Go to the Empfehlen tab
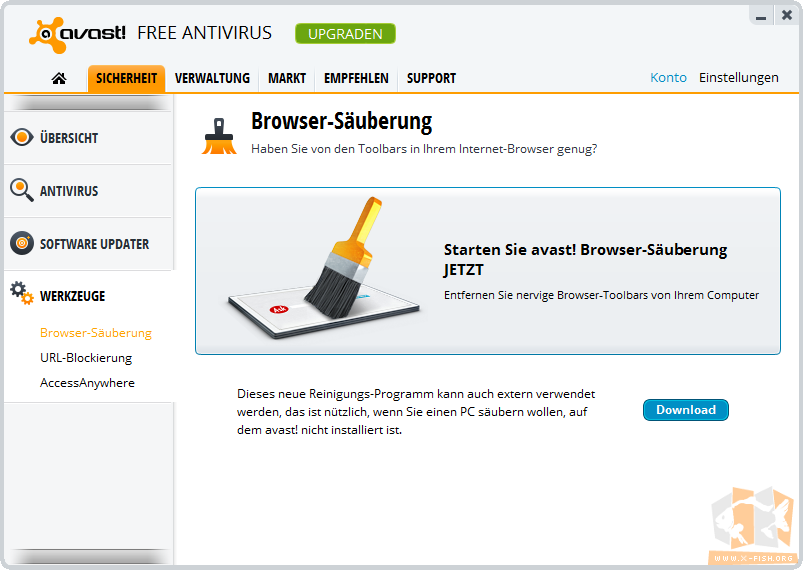 tap(356, 78)
